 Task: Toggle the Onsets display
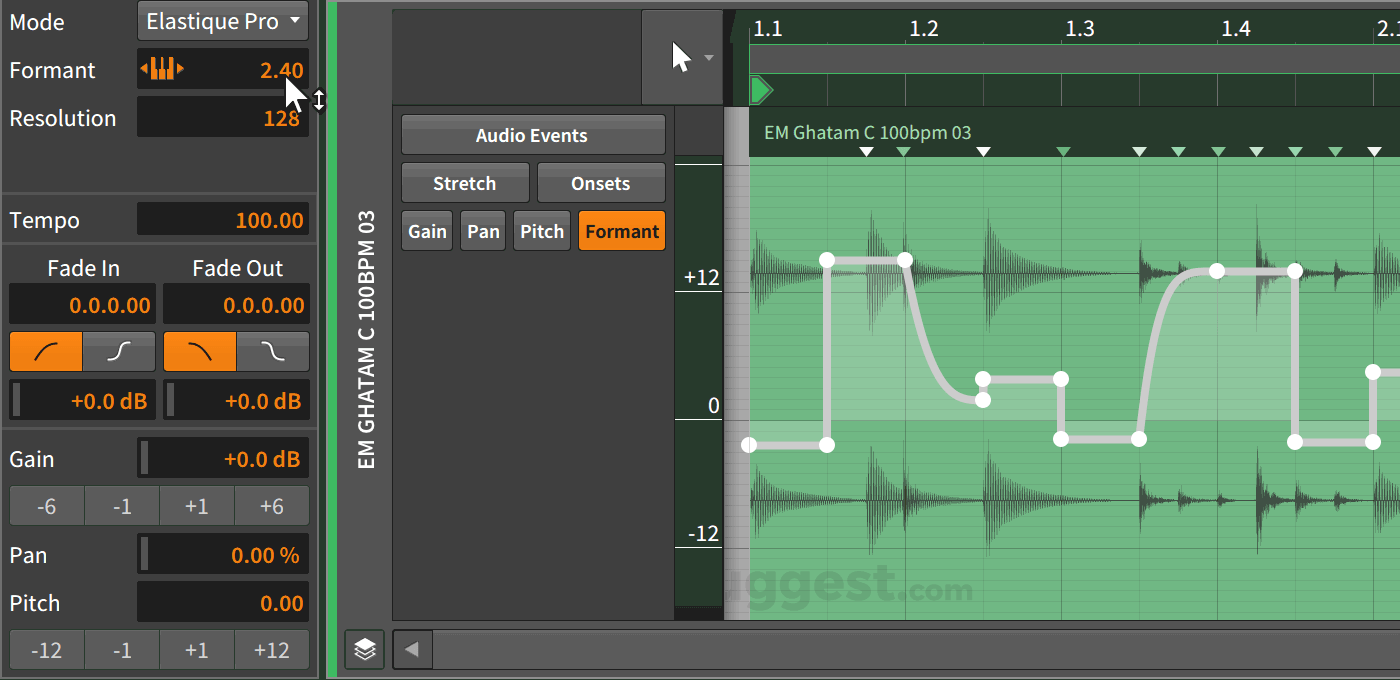click(601, 182)
